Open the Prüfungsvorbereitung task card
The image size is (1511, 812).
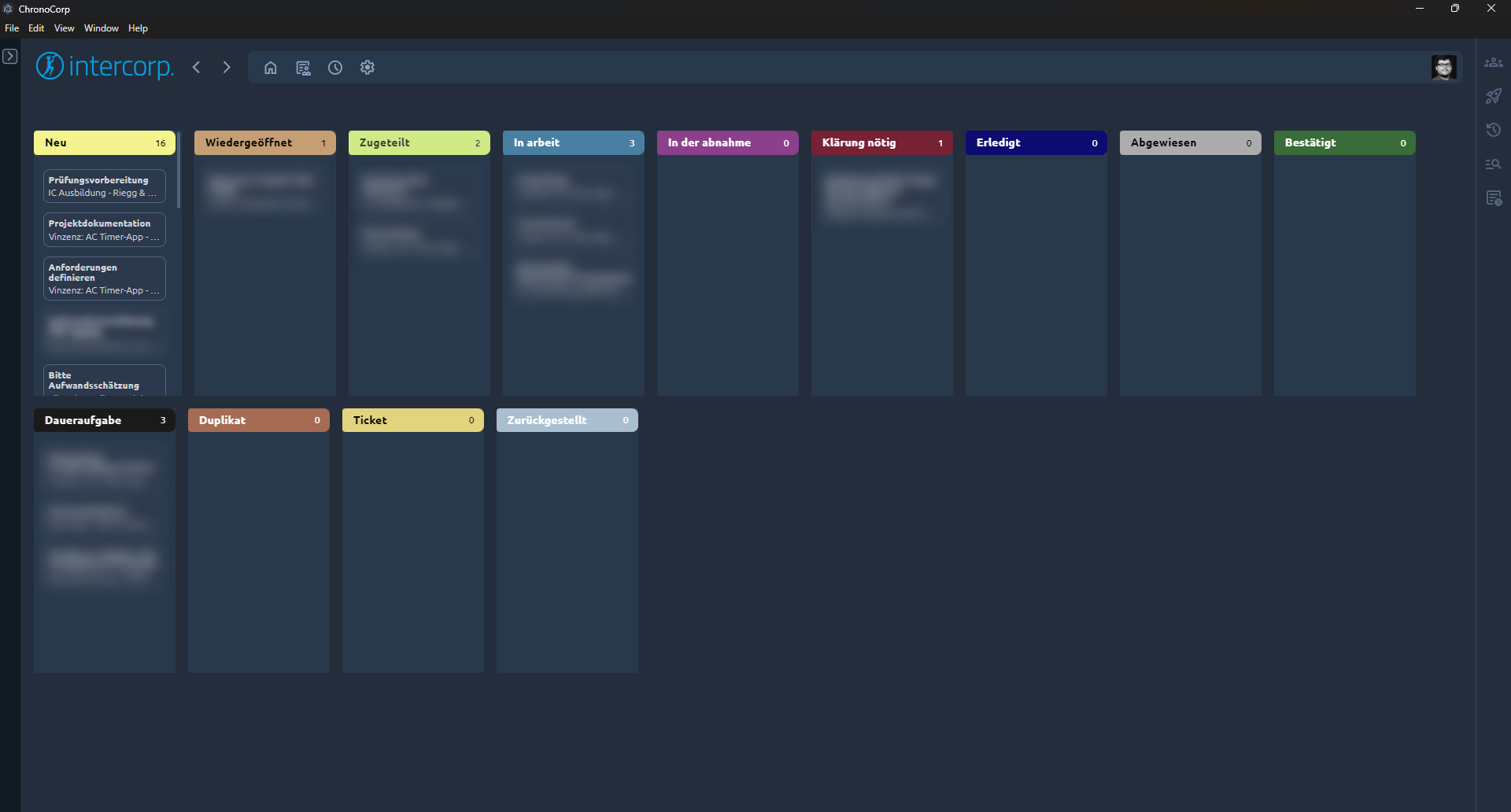point(105,186)
